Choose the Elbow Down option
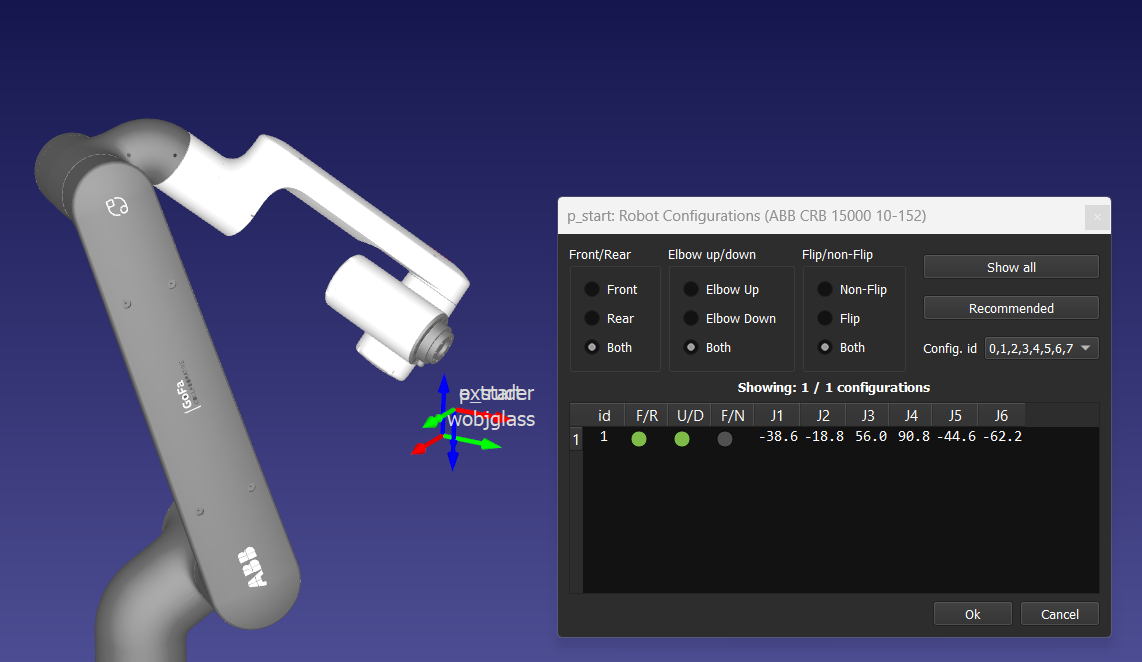This screenshot has width=1142, height=662. (691, 318)
